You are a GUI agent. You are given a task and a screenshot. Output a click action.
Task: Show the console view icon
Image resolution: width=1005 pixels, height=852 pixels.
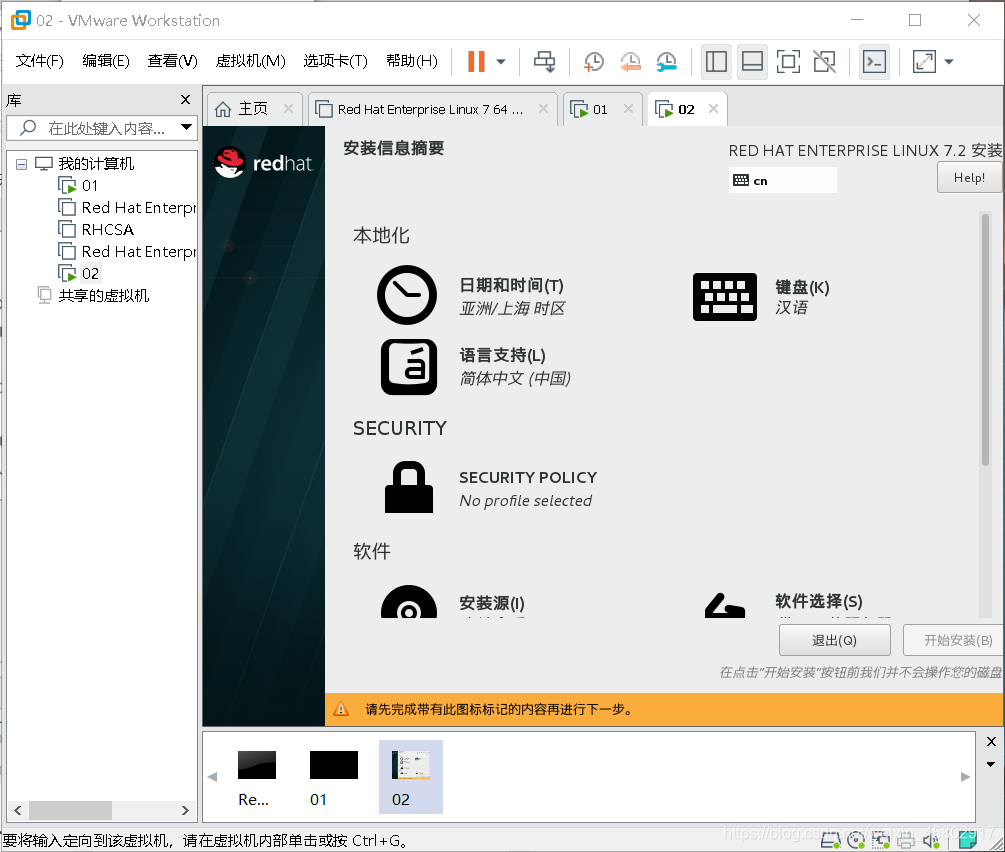click(875, 62)
